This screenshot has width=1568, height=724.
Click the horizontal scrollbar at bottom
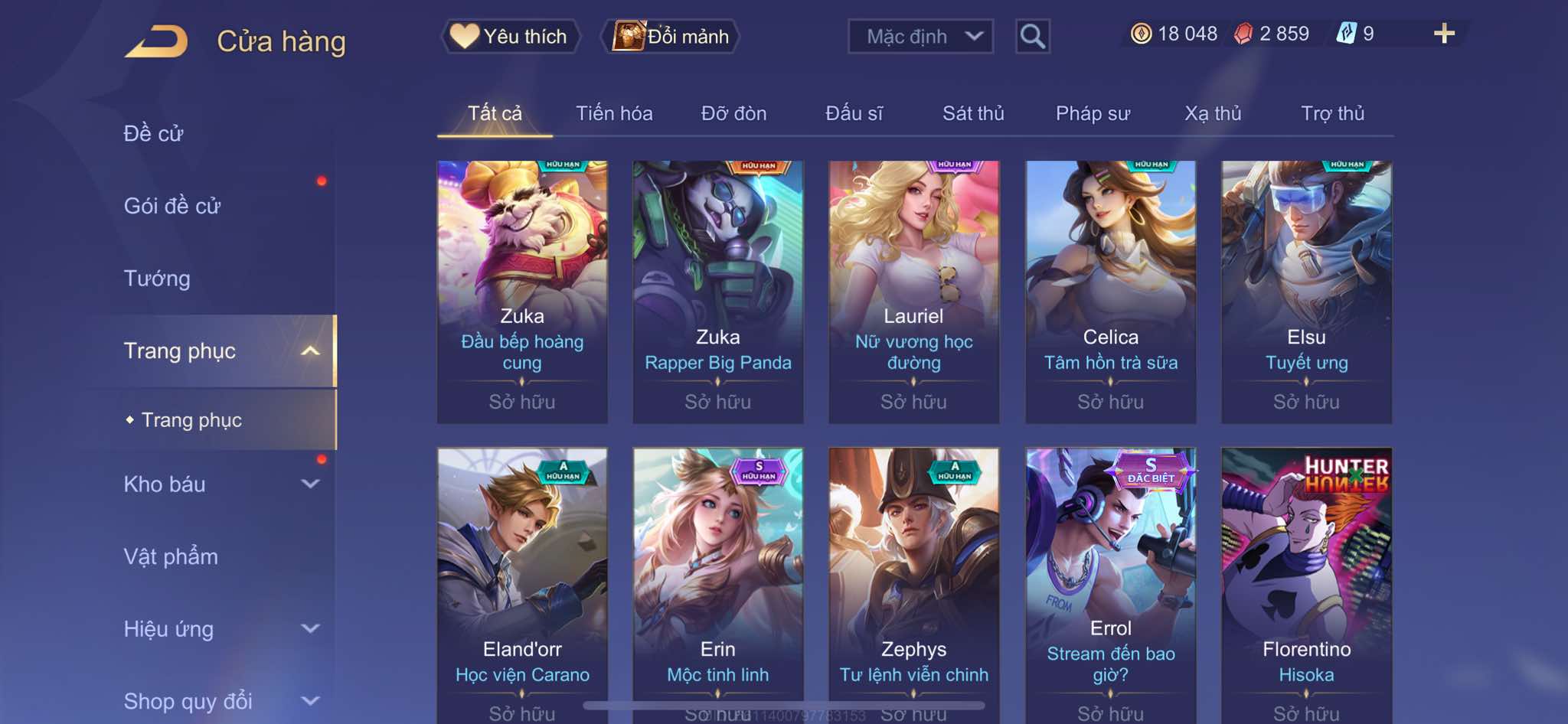point(784,706)
